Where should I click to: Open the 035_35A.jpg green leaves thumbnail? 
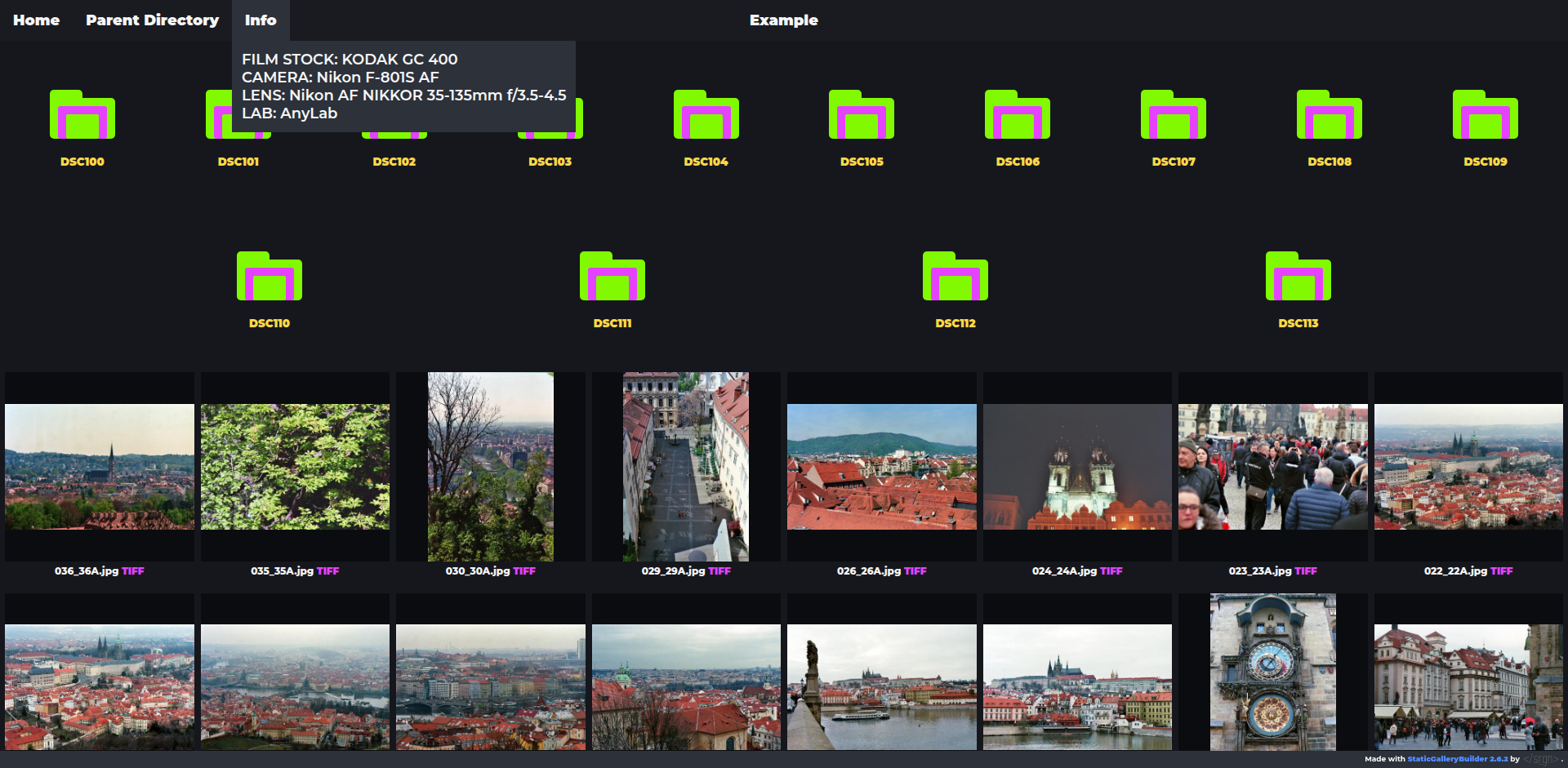(x=295, y=467)
